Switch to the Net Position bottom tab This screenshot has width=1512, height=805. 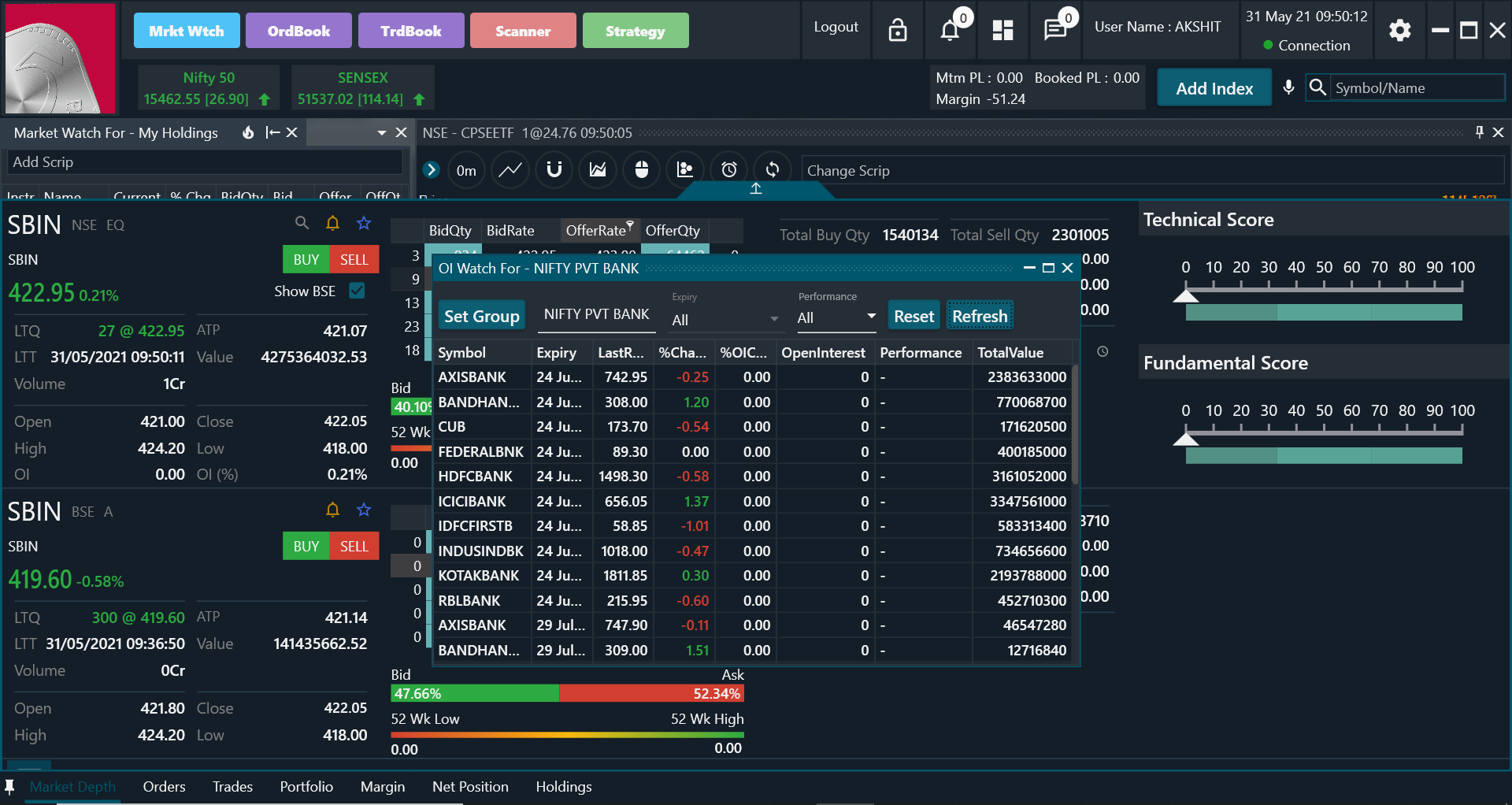pos(470,786)
